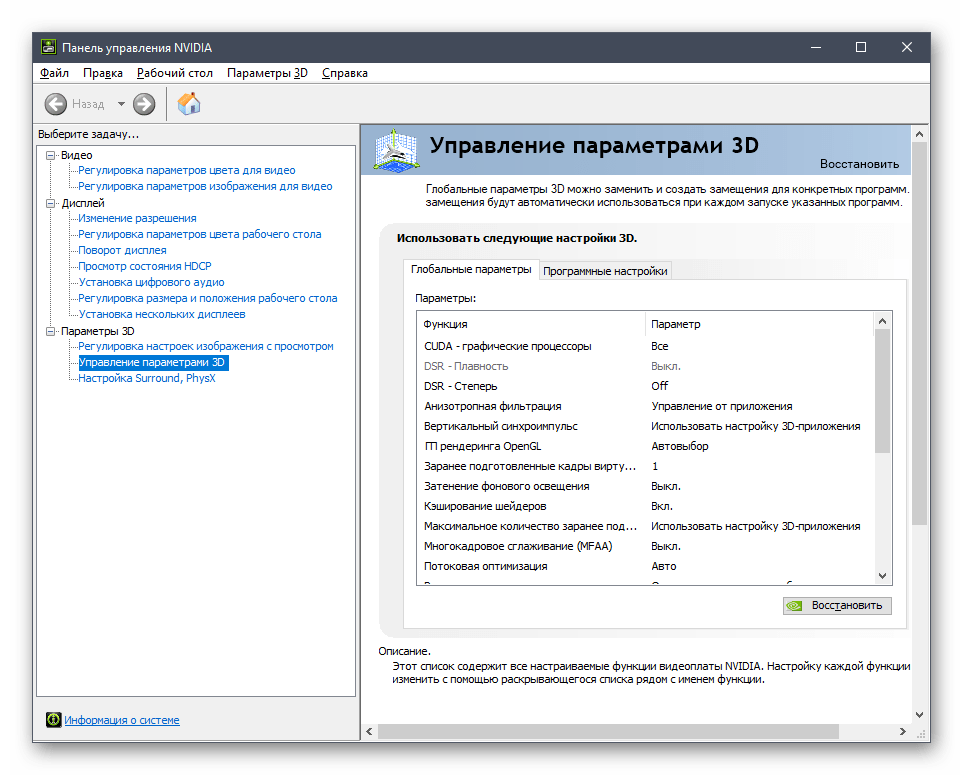Collapse the Параметры 3D tree node

50,331
